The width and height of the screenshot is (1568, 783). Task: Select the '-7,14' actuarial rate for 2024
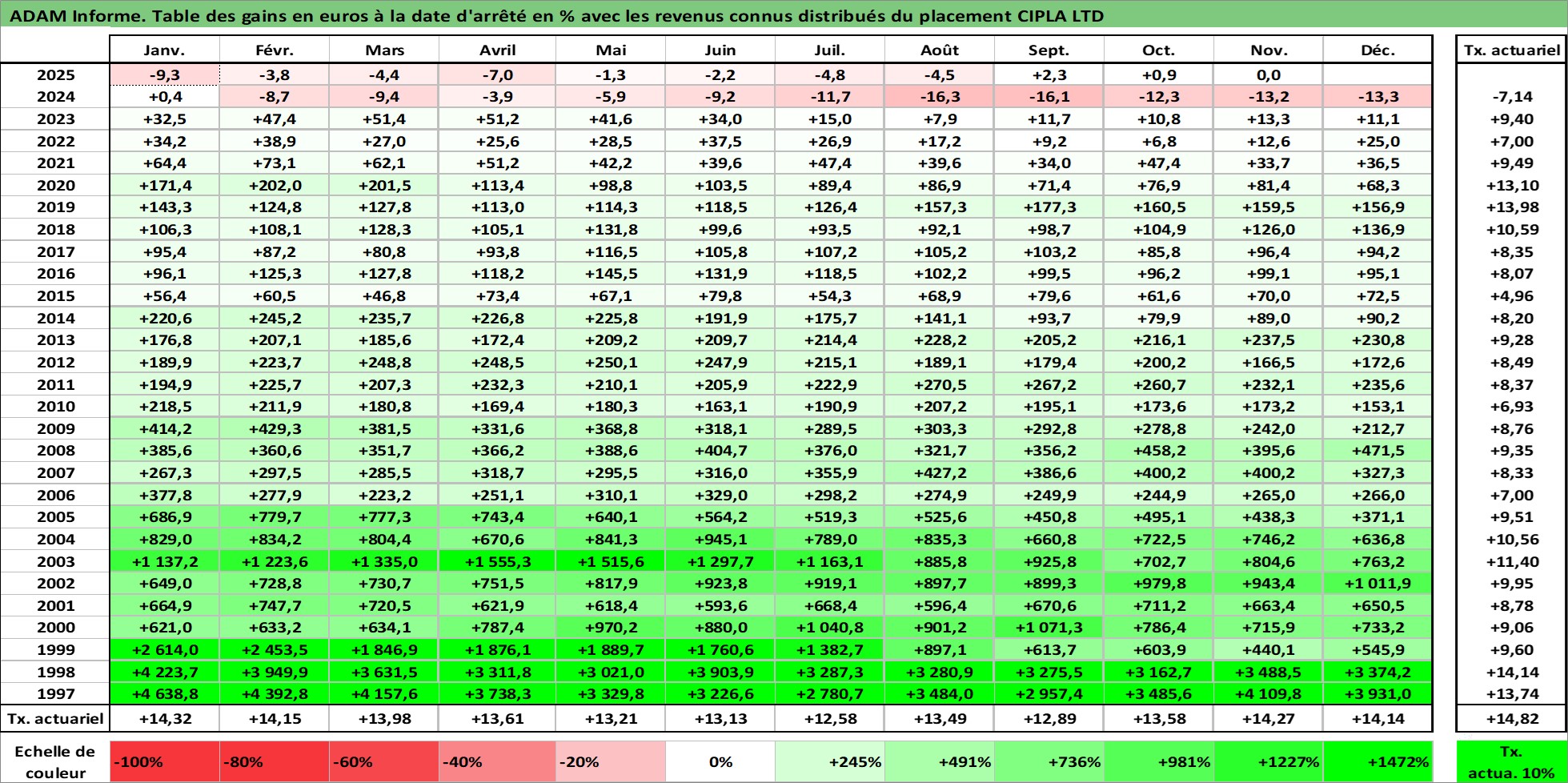click(x=1511, y=97)
